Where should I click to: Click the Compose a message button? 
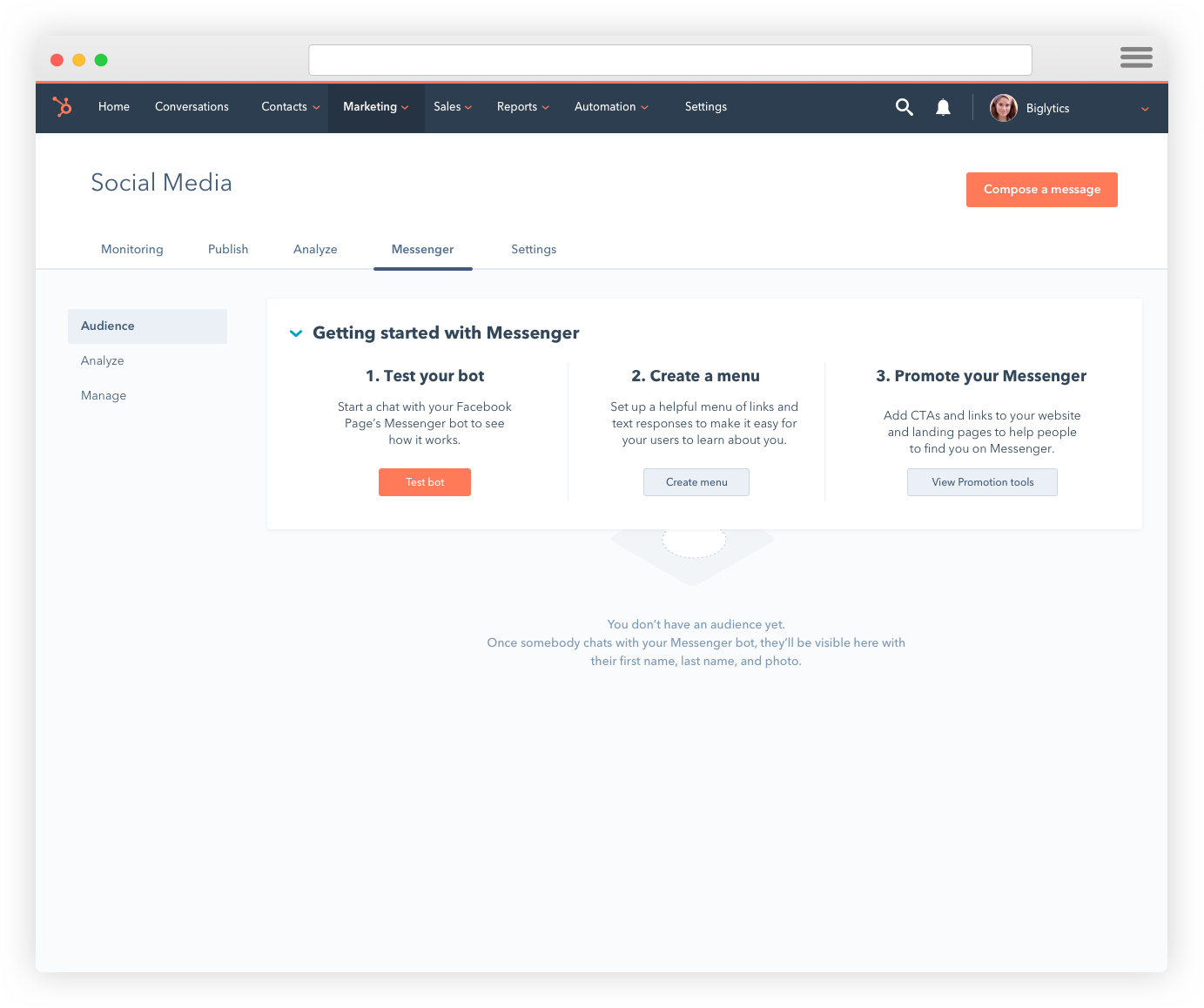1041,190
